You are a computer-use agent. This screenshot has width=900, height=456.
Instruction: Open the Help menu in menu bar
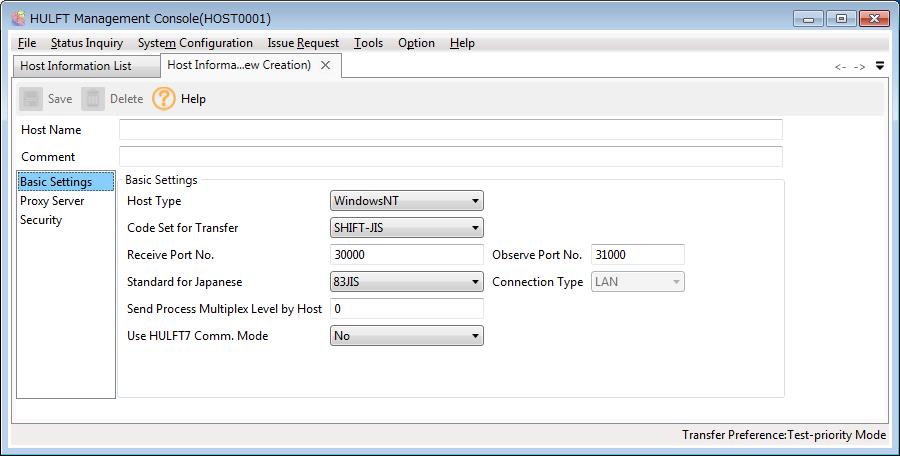click(462, 43)
